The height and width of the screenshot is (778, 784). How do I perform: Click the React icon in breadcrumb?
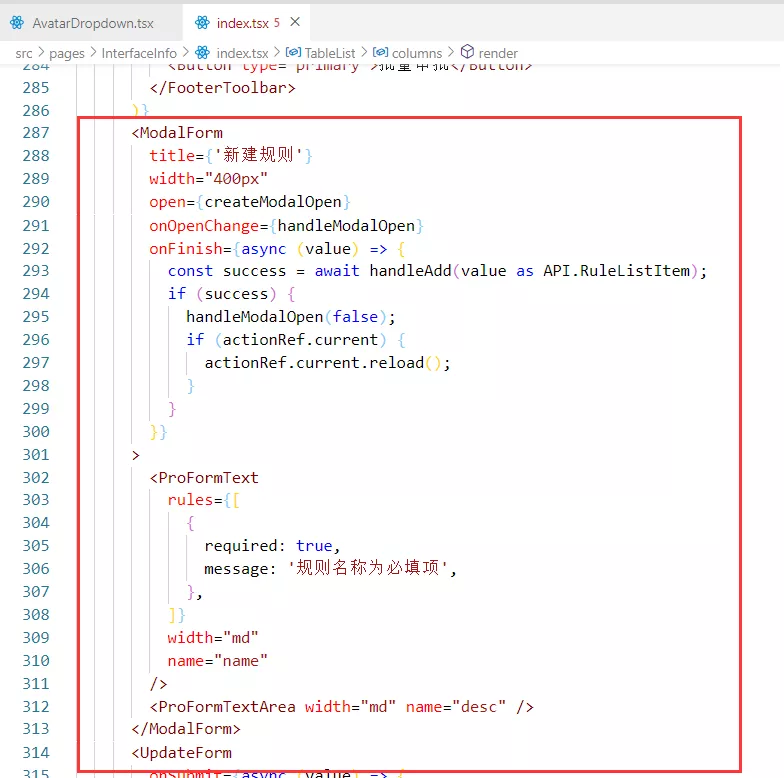[202, 52]
